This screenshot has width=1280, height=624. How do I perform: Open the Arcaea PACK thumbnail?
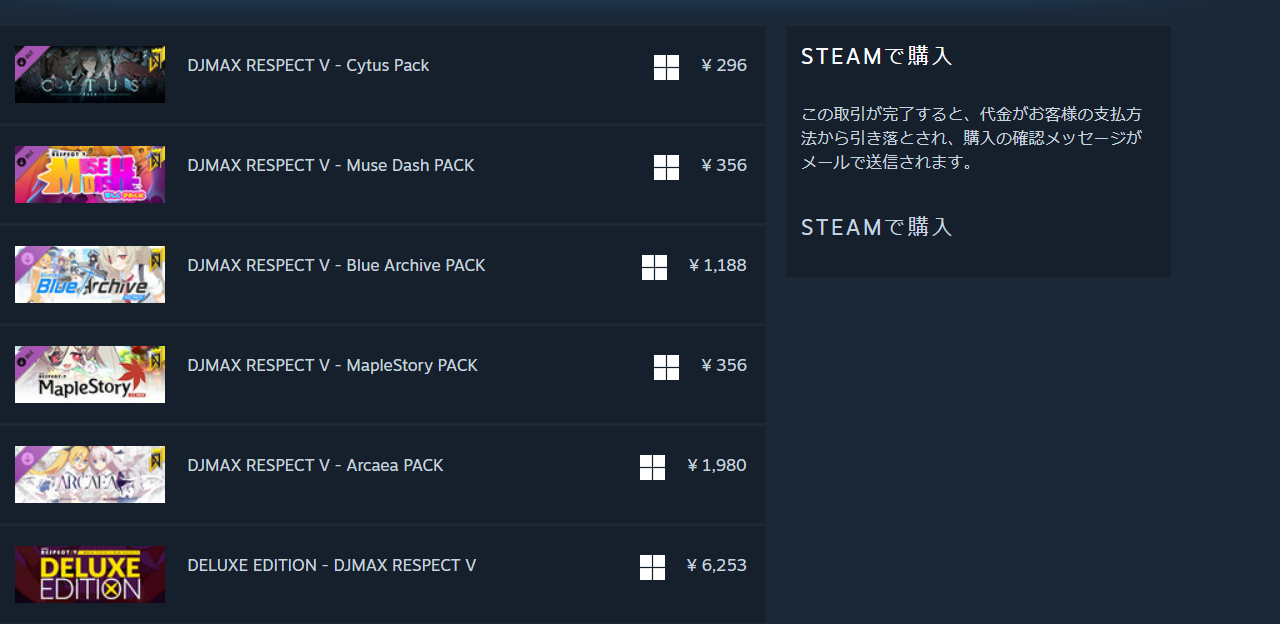tap(90, 474)
